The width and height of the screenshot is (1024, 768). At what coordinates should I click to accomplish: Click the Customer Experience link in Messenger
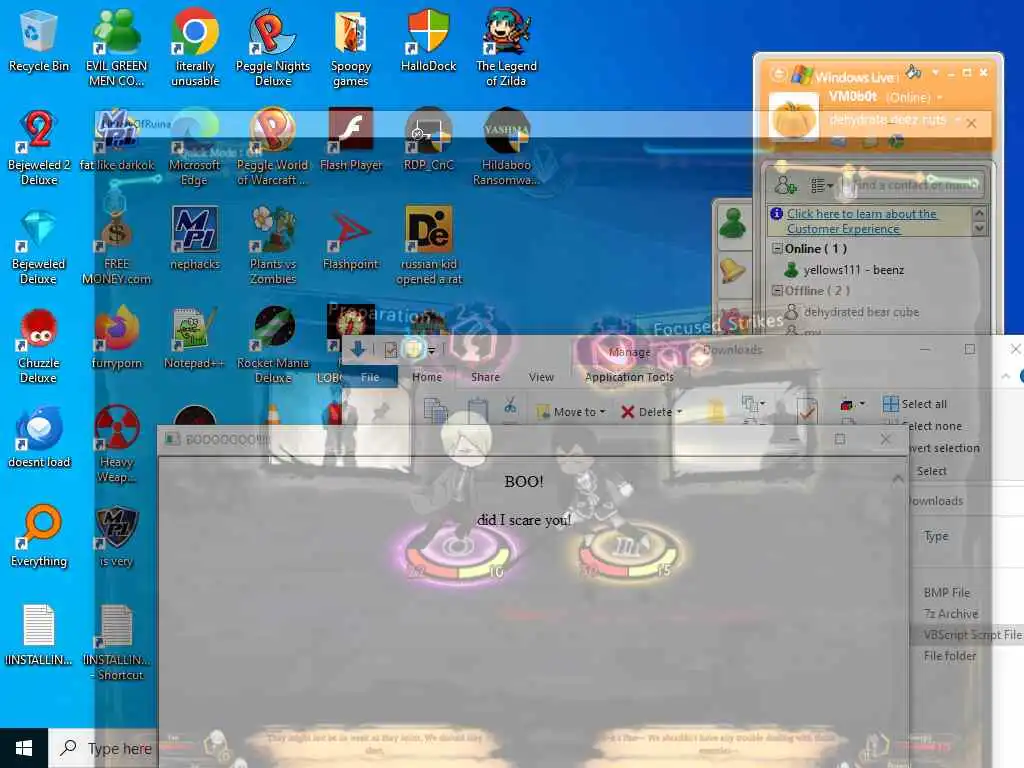(x=861, y=221)
